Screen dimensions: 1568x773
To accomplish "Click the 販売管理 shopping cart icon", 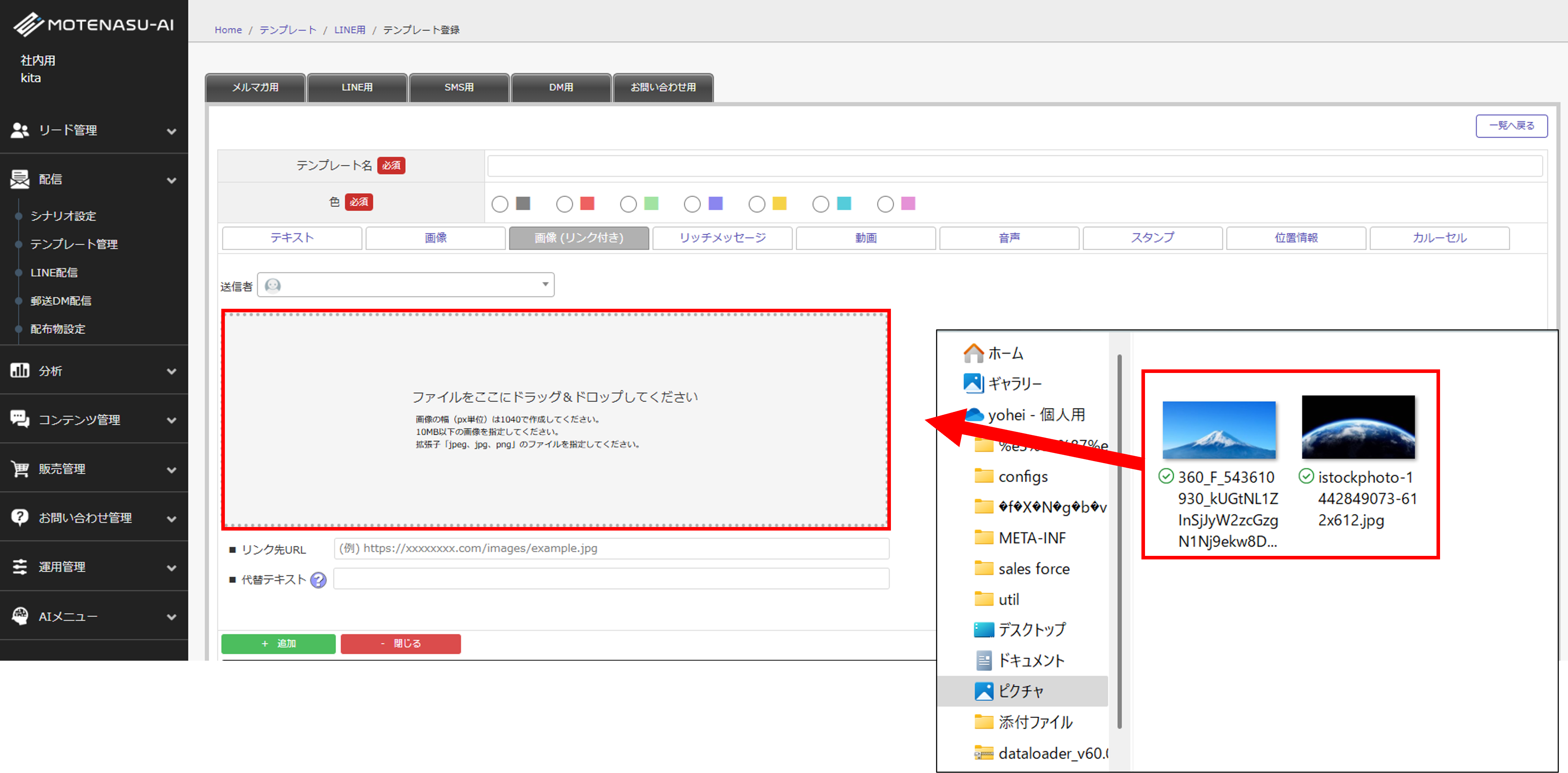I will 20,469.
